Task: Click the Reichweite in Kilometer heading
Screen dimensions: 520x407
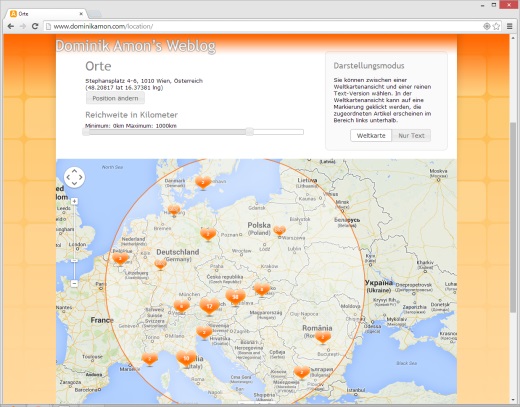Action: [131, 115]
